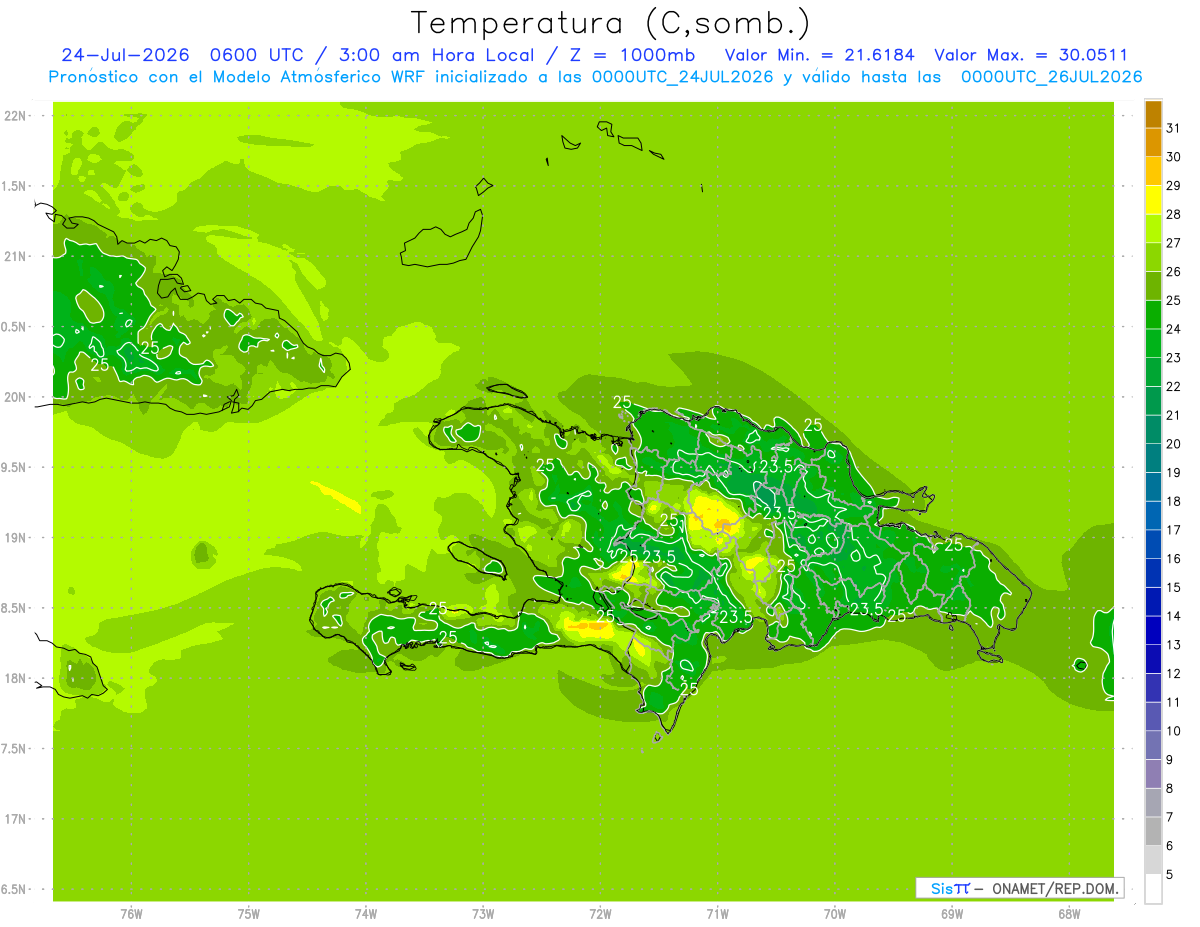Click the Valor Max. = 30.0511 text
This screenshot has width=1200, height=927.
[x=1031, y=55]
